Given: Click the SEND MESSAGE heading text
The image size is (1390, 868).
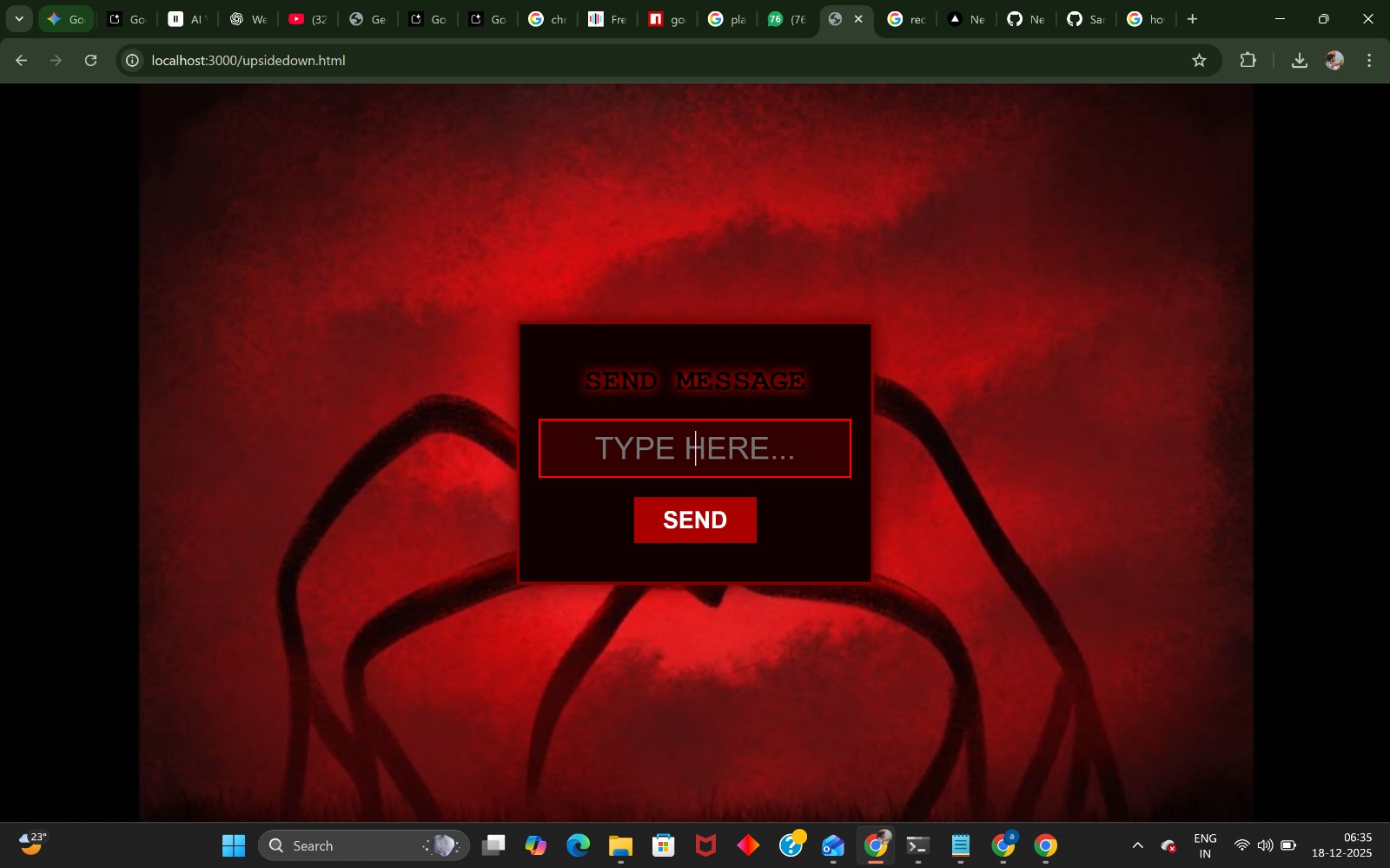Looking at the screenshot, I should click(695, 381).
